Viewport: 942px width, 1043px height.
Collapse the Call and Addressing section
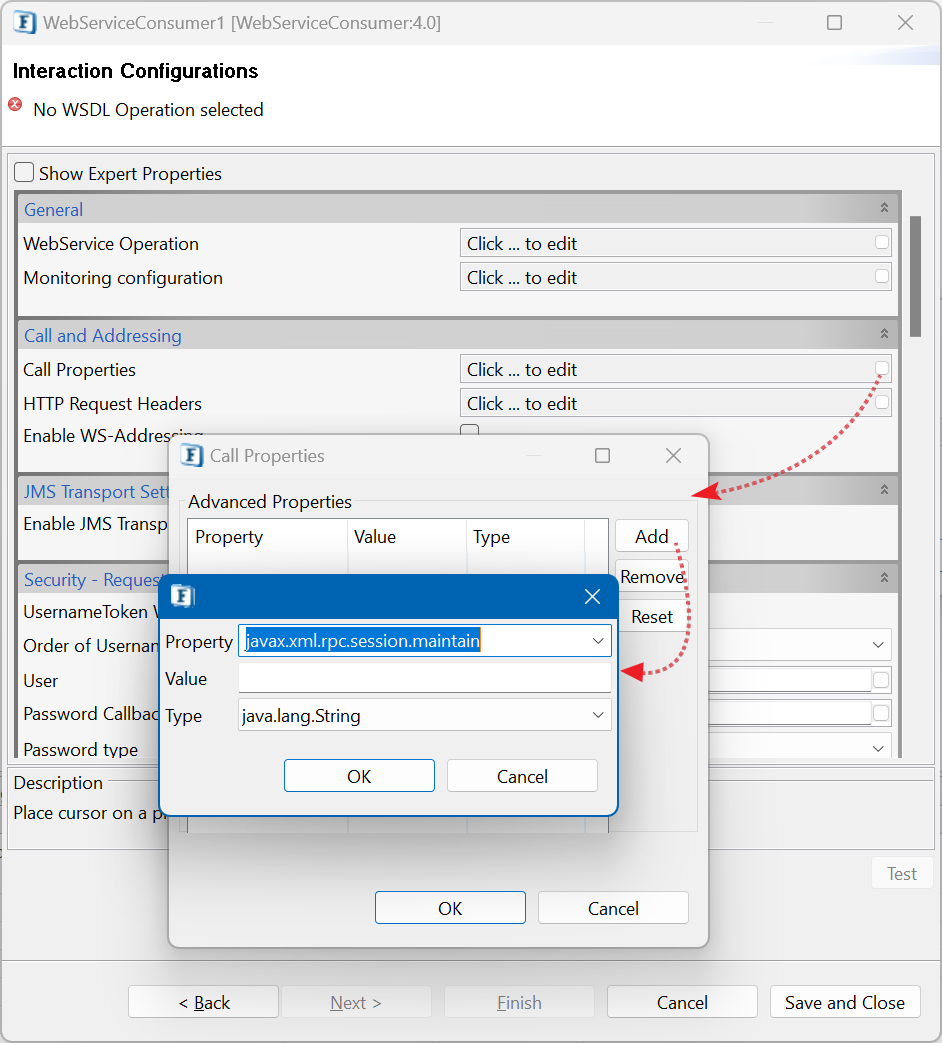click(883, 335)
